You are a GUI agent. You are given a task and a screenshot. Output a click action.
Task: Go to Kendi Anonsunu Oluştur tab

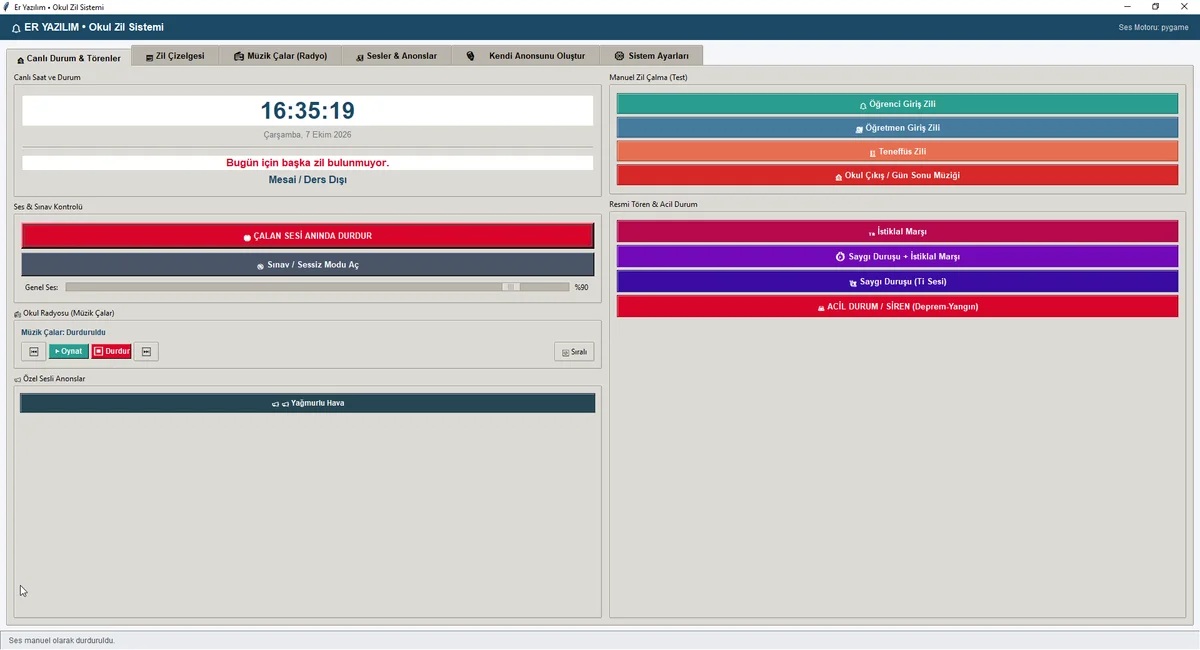[x=526, y=56]
